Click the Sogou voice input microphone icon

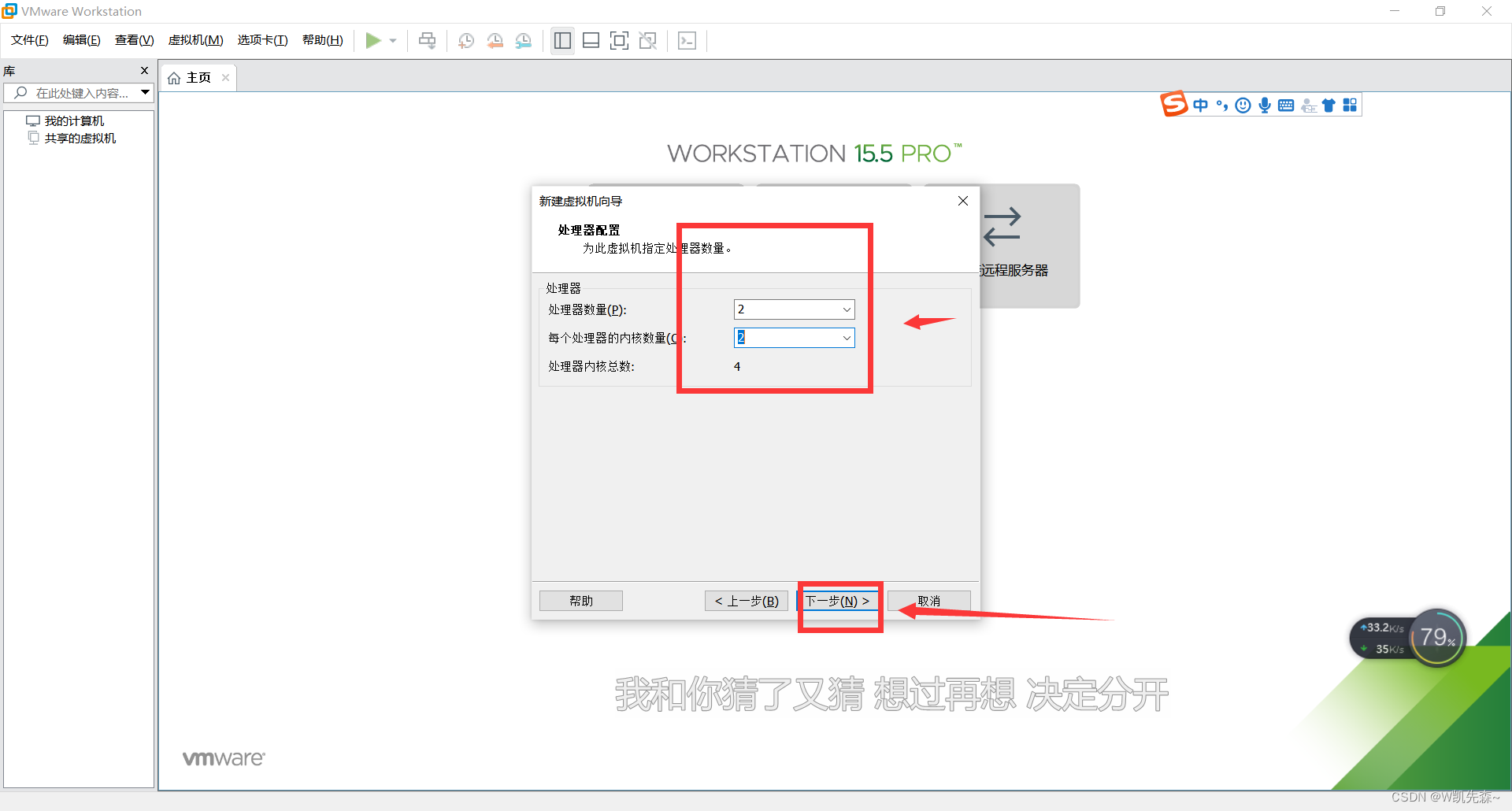[1265, 106]
